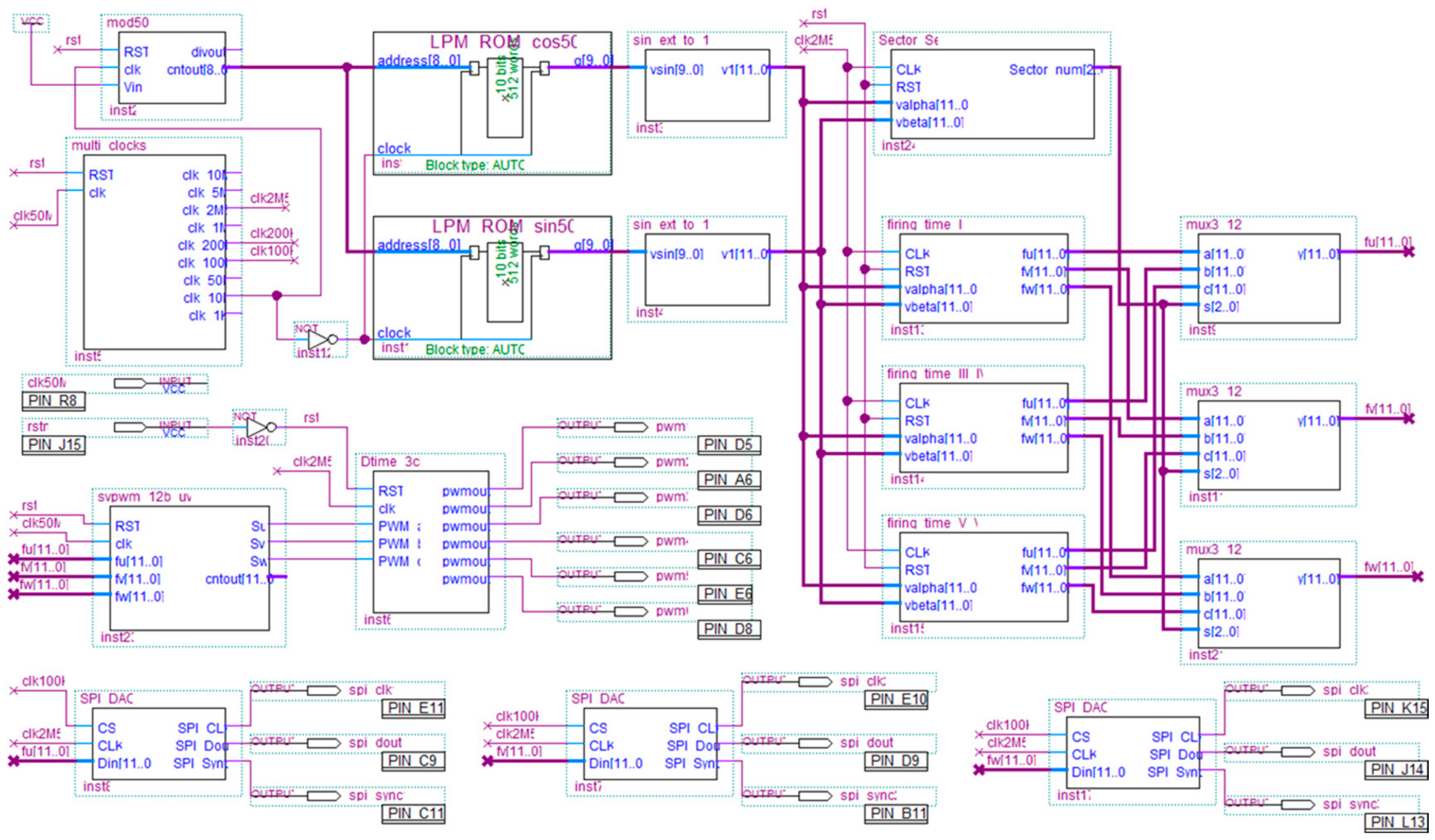This screenshot has width=1435, height=840.
Task: Select the Dtime_3c block inst6
Action: click(x=431, y=542)
